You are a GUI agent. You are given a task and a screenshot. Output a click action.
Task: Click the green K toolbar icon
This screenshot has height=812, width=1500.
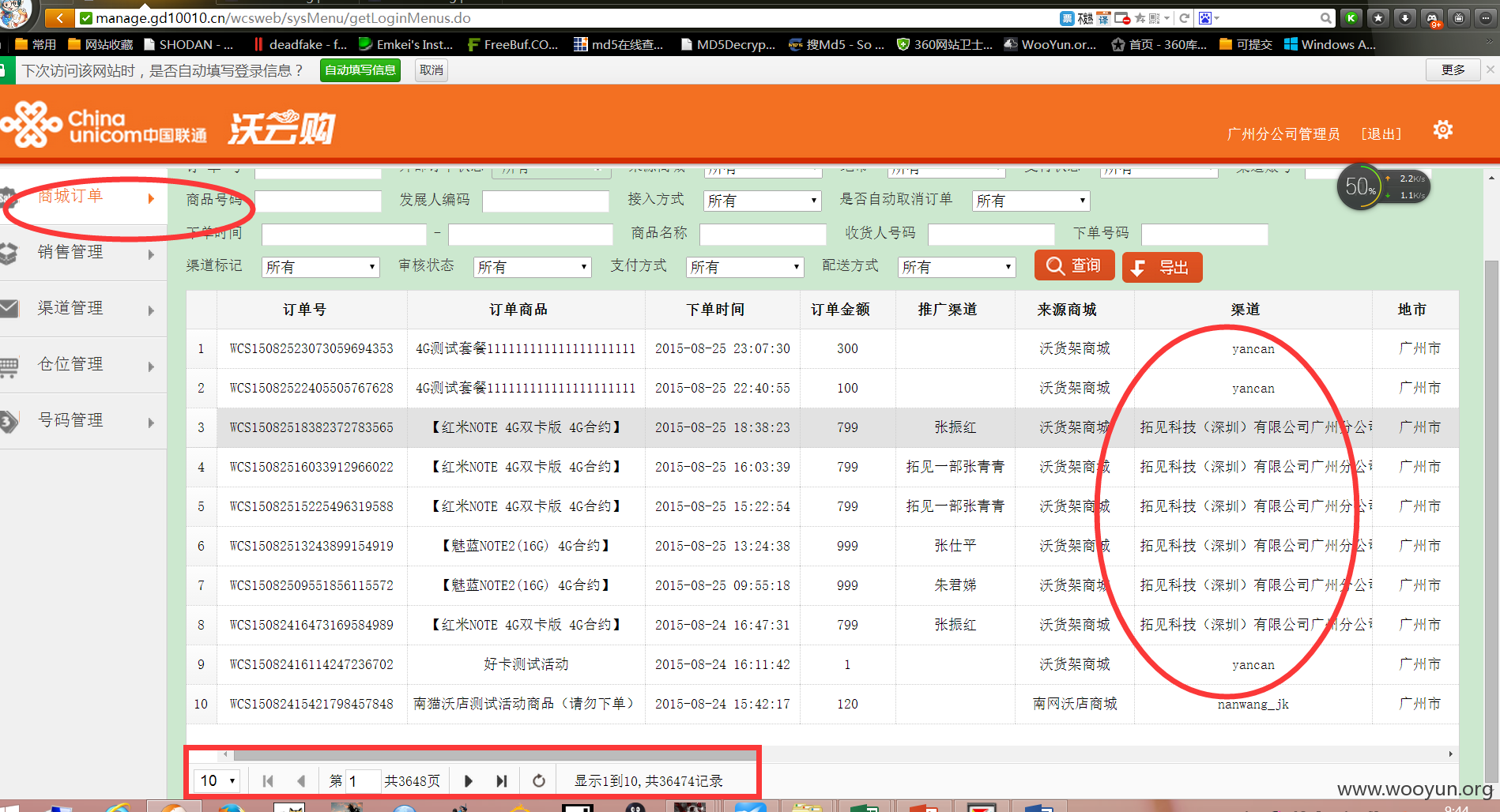1351,17
